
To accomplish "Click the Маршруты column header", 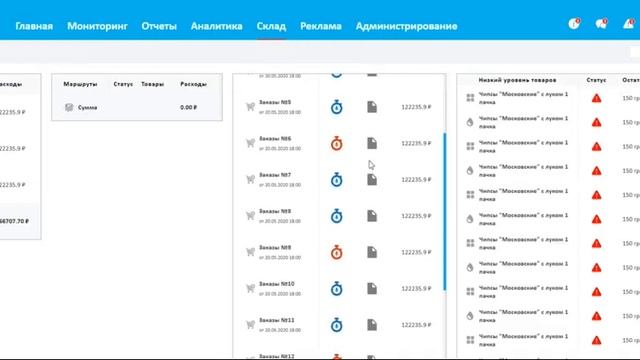I will point(80,84).
